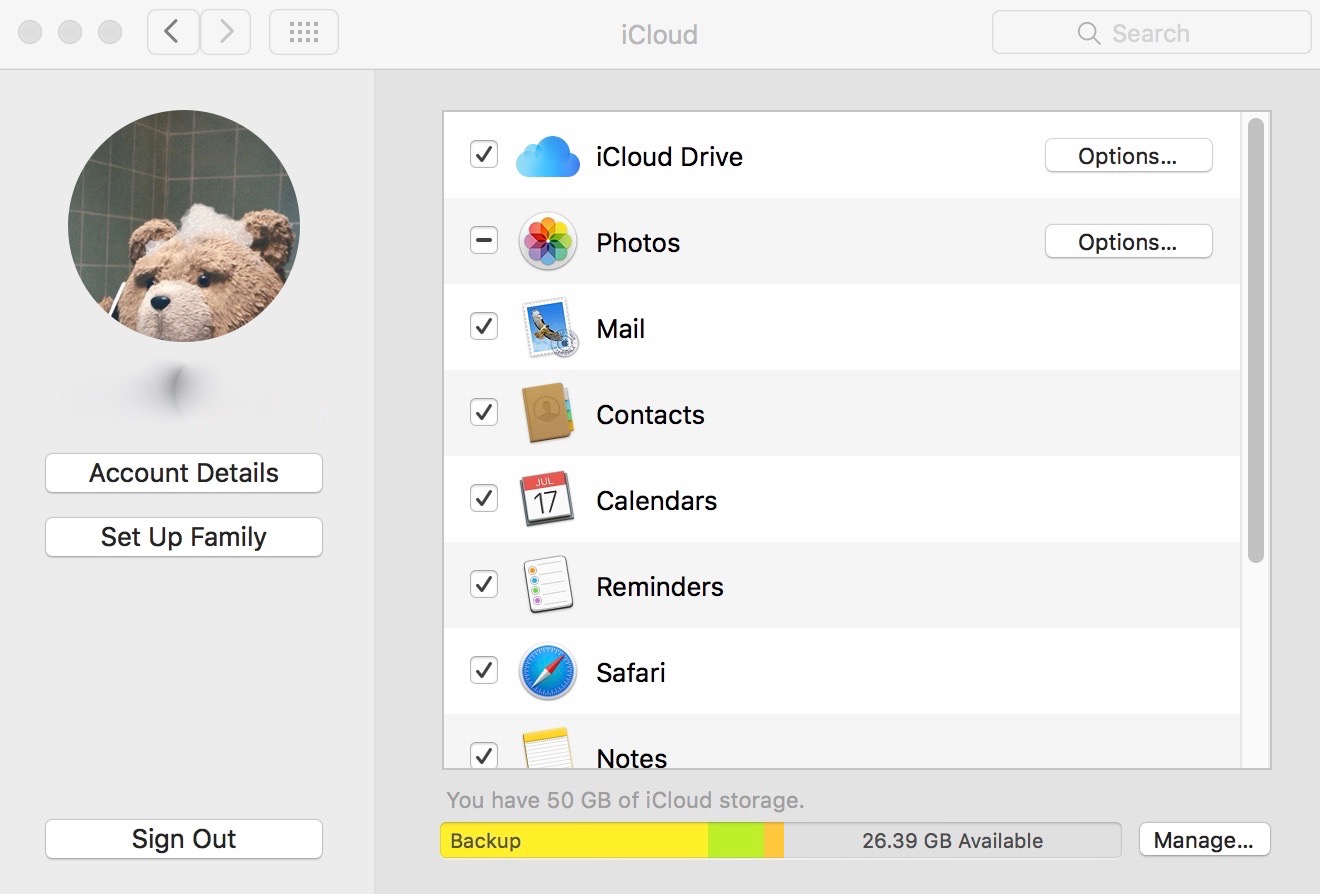Uncheck the Mail checkbox
1320x894 pixels.
(x=484, y=326)
